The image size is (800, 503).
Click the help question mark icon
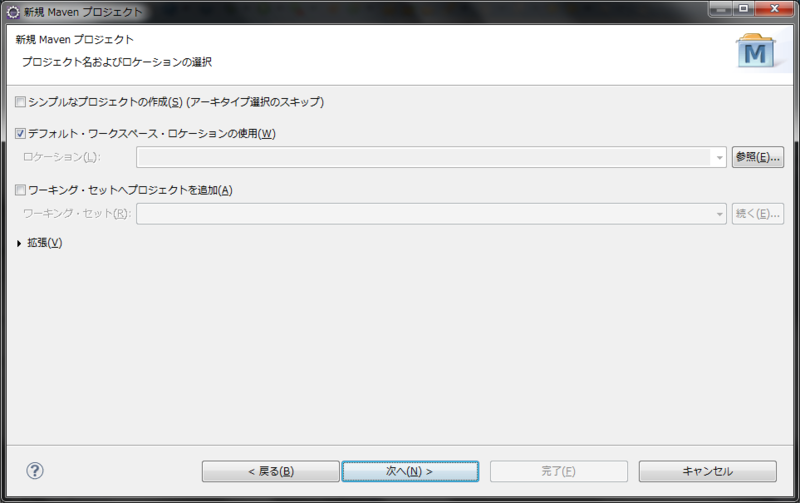(x=35, y=470)
